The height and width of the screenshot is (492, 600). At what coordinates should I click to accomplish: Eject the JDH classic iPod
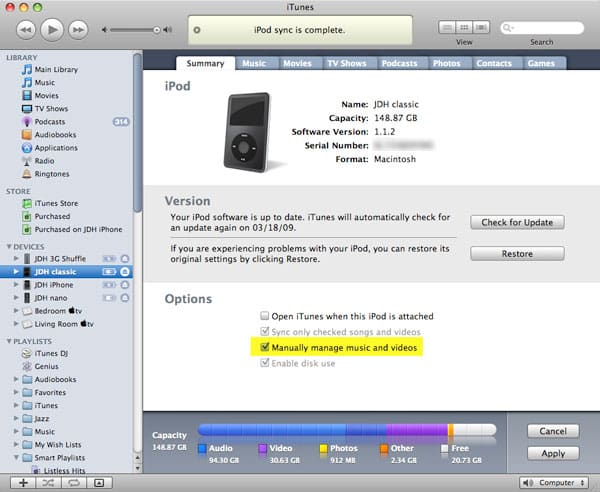pos(125,272)
